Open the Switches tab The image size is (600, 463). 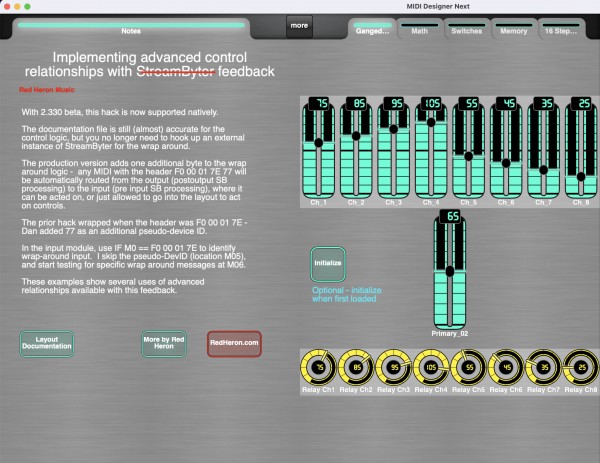[466, 29]
